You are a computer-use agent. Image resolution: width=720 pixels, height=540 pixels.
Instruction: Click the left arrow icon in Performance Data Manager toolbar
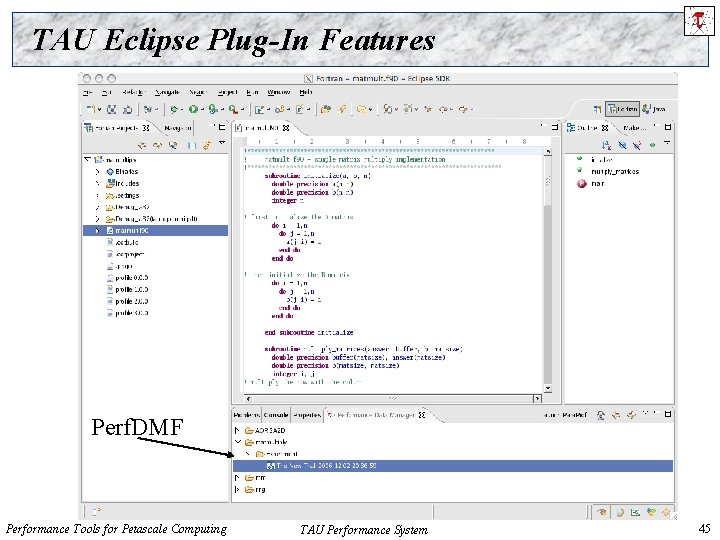(x=616, y=415)
